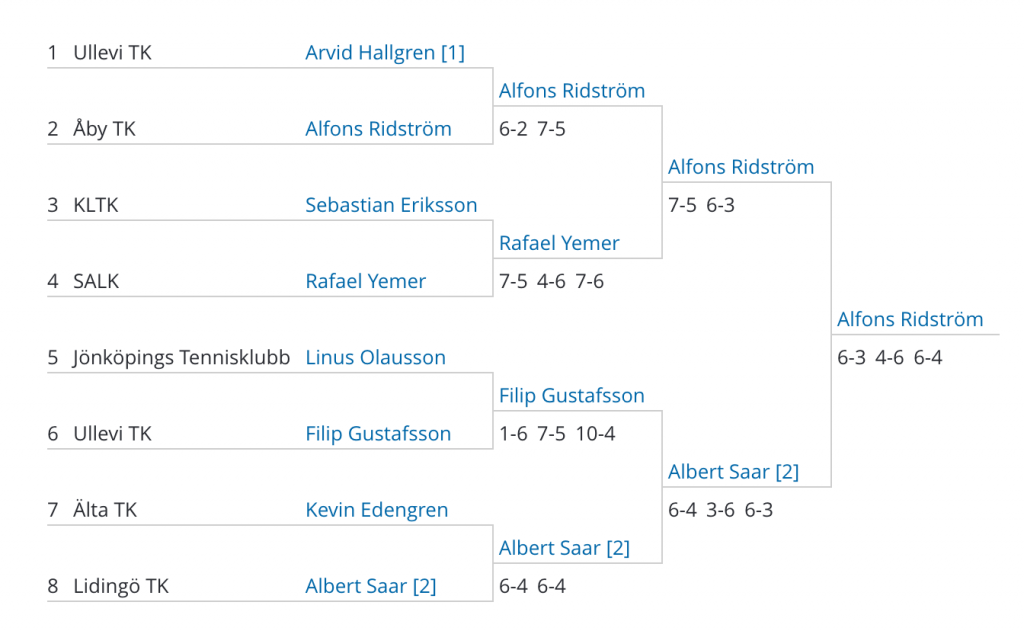Select Rafael Yemer in first round
Image resolution: width=1024 pixels, height=631 pixels.
pos(365,282)
